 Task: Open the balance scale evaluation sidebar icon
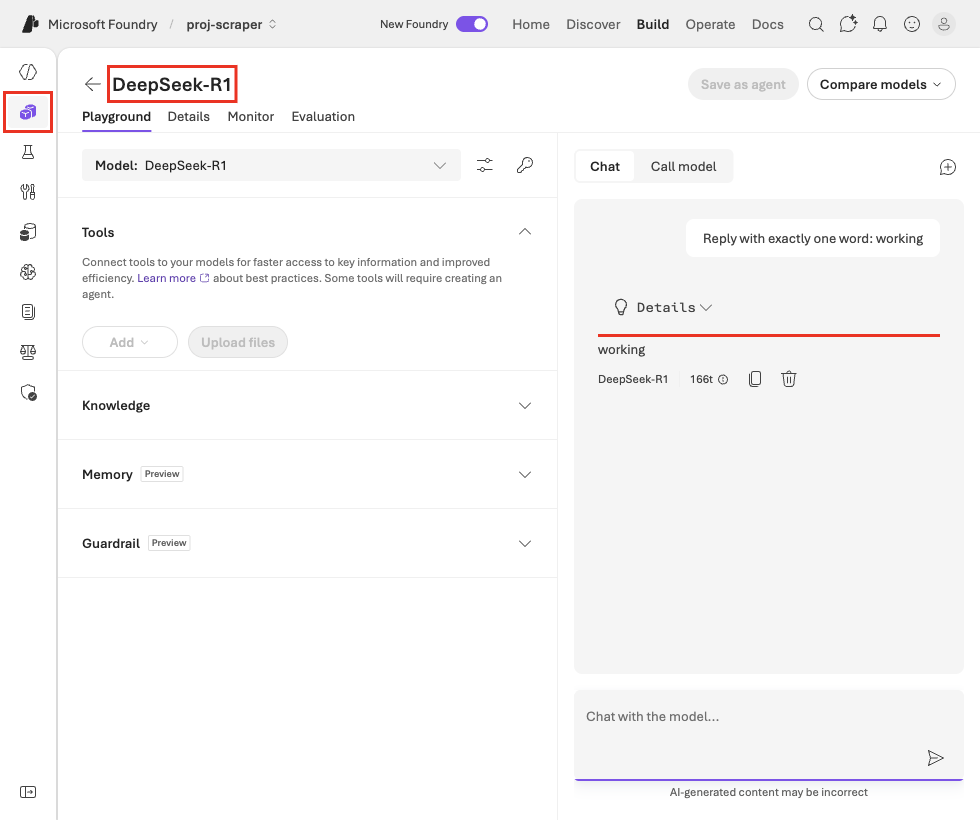point(28,352)
